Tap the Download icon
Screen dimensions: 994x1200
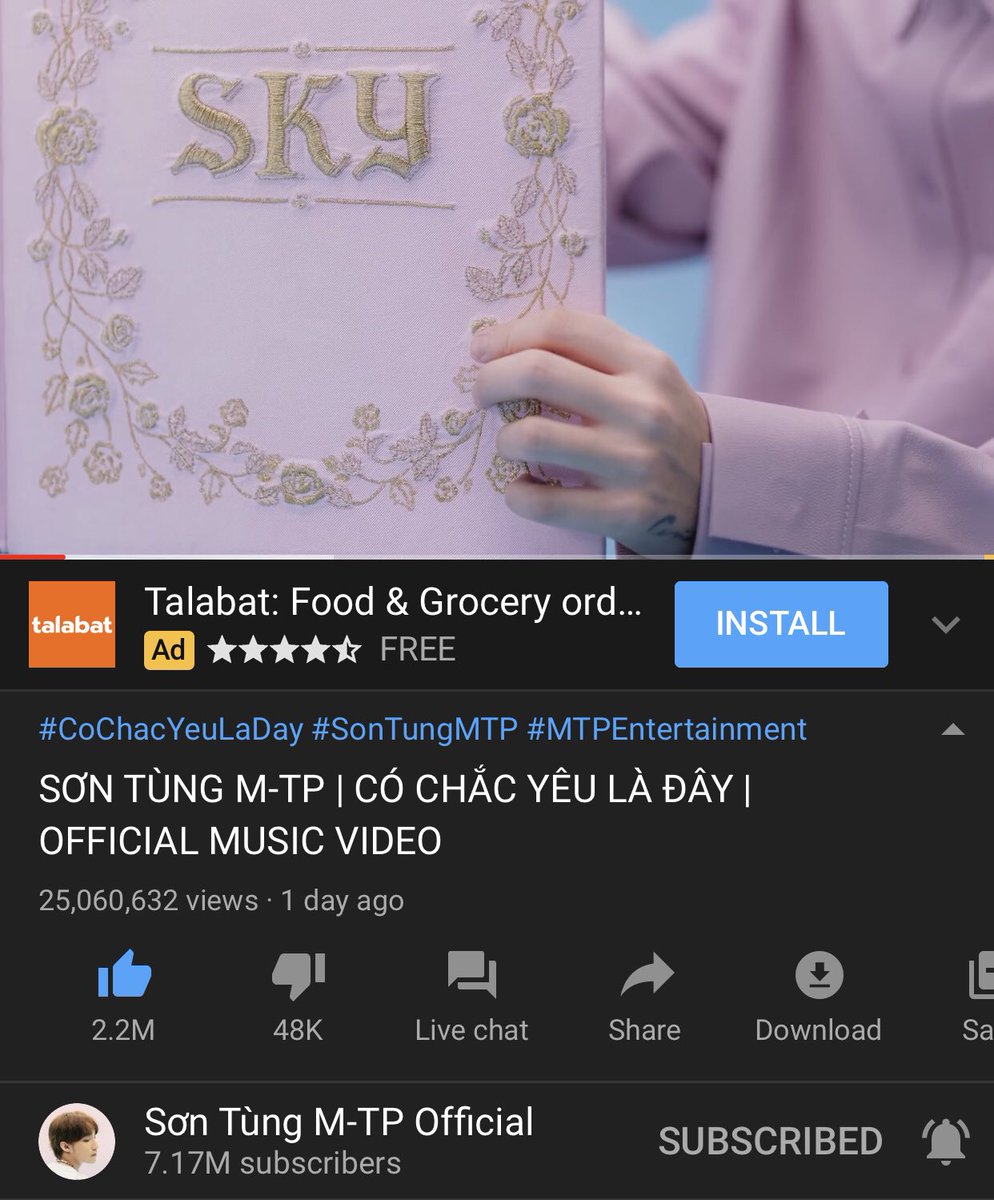coord(818,974)
